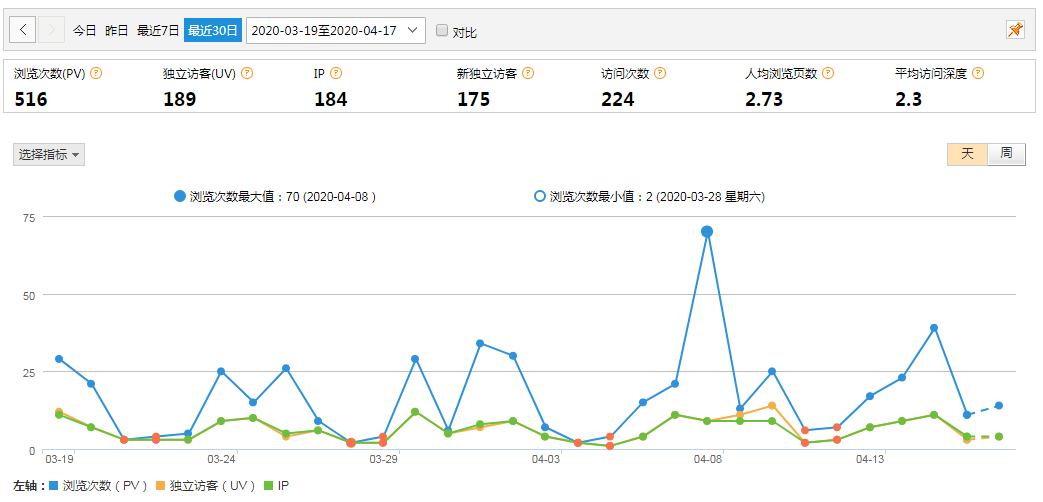This screenshot has width=1043, height=502.
Task: Toggle 独立访客（UV）series in chart legend
Action: (209, 486)
